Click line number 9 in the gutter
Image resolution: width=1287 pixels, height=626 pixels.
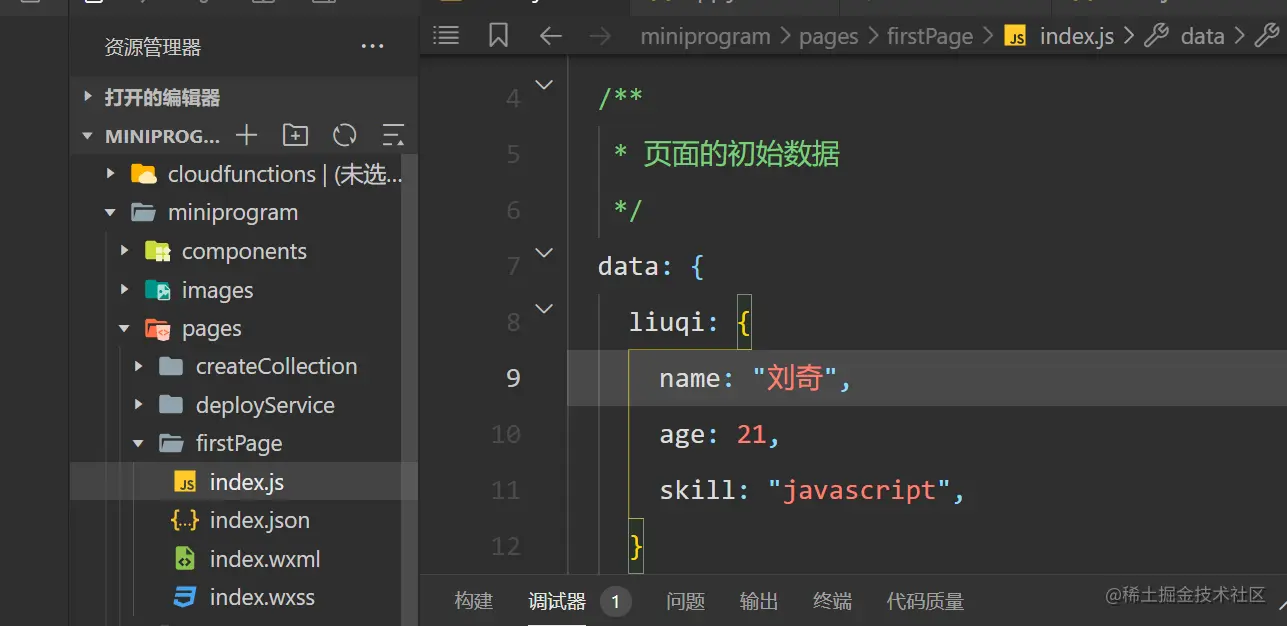(513, 378)
